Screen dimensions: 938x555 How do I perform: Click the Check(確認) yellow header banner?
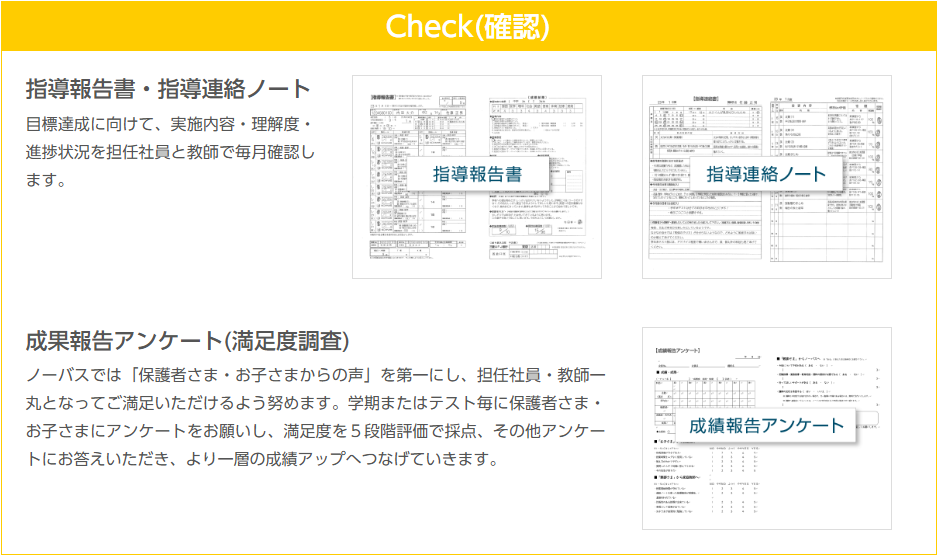(468, 26)
